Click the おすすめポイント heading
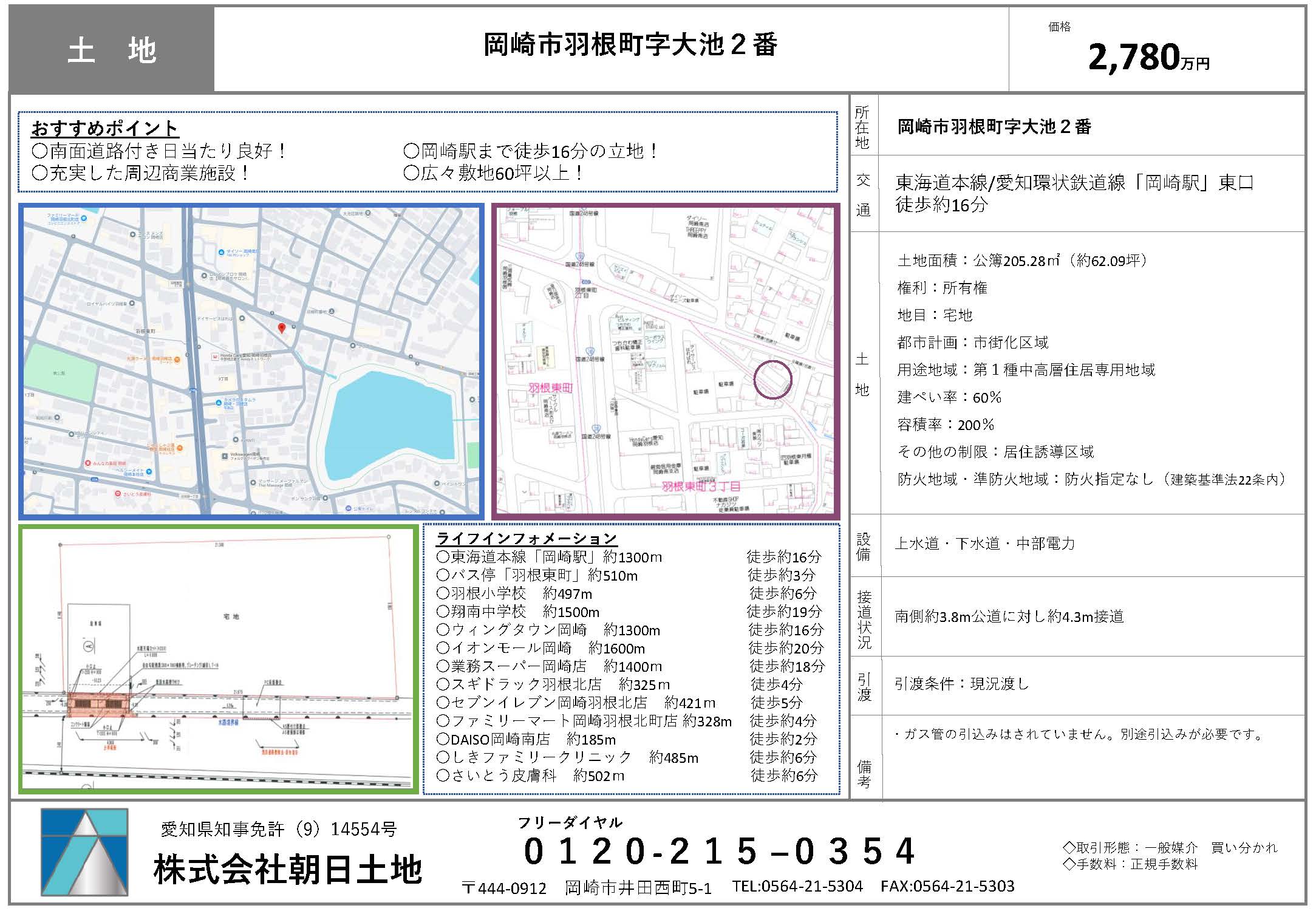 [104, 128]
